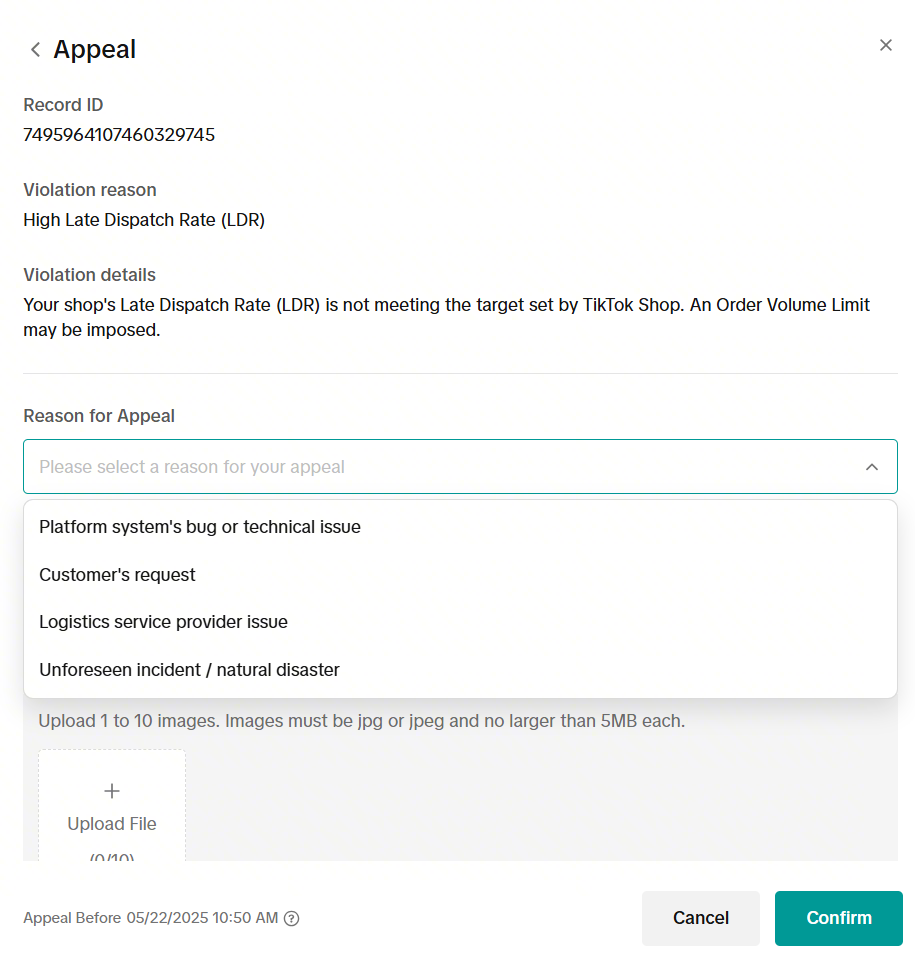
Task: Pick "Logistics service provider issue" option
Action: click(164, 622)
